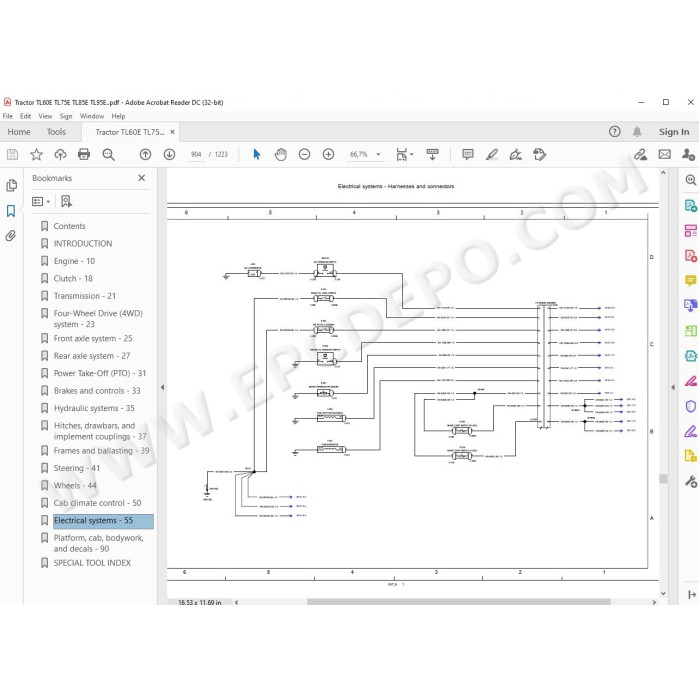Add a sticky note comment
The width and height of the screenshot is (700, 700).
pos(467,154)
